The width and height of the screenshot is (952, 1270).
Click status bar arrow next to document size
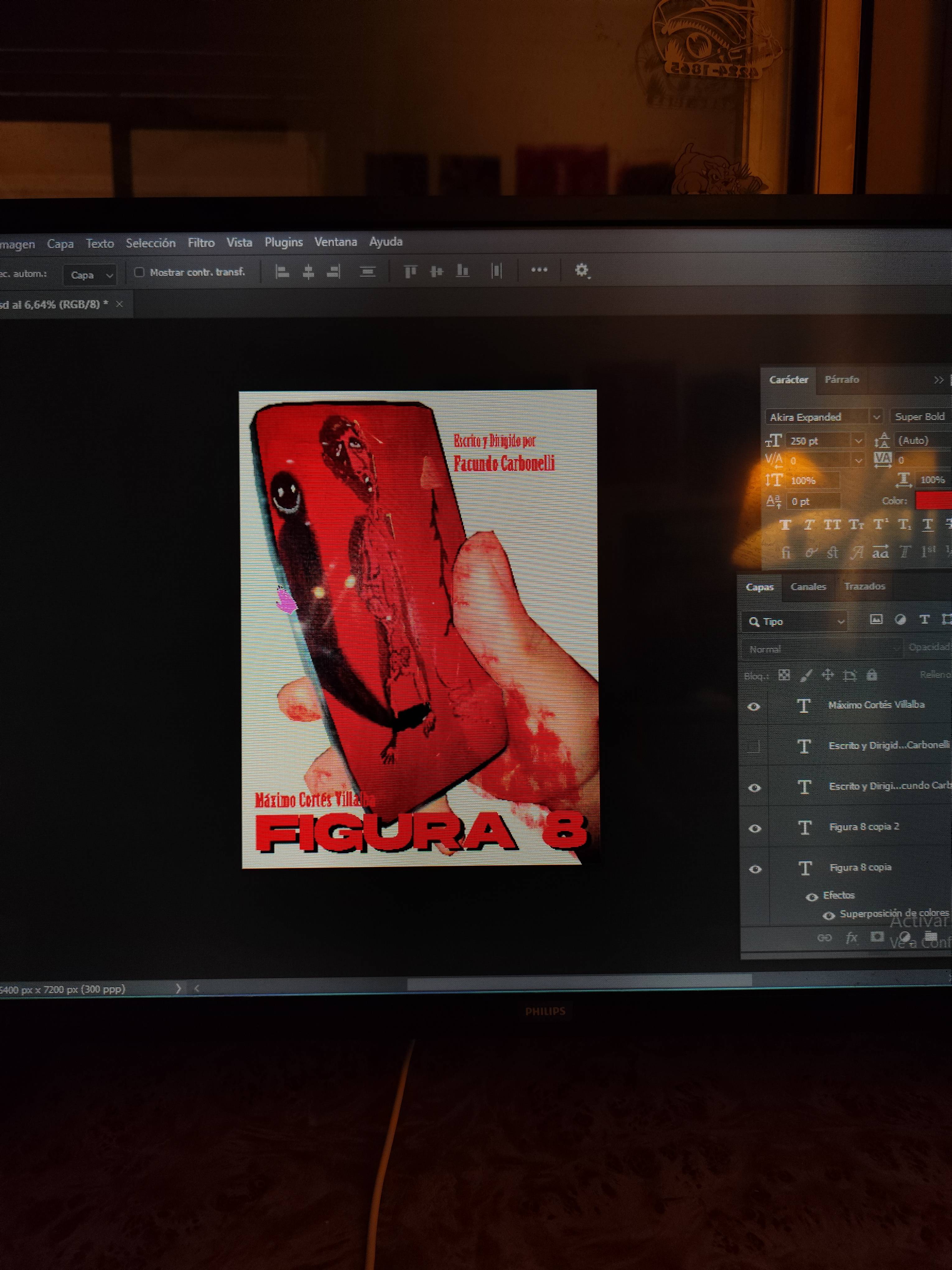tap(178, 989)
